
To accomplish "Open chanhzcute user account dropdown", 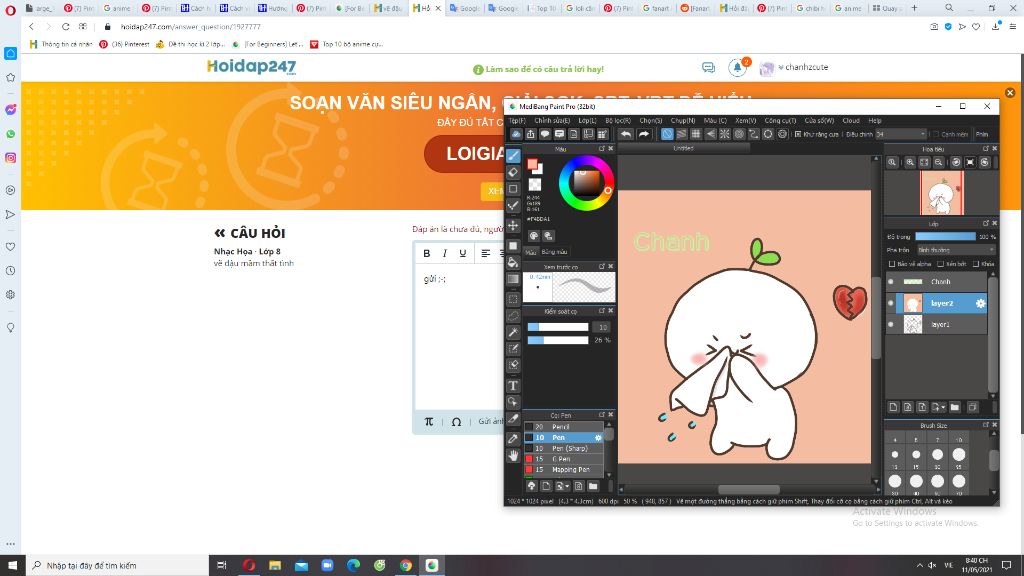I will (x=803, y=67).
